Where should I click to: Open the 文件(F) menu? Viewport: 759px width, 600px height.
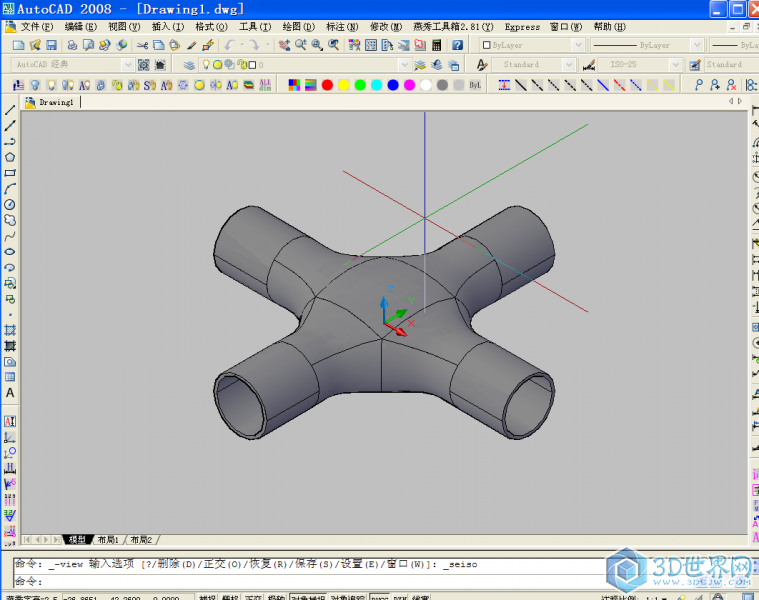[36, 27]
